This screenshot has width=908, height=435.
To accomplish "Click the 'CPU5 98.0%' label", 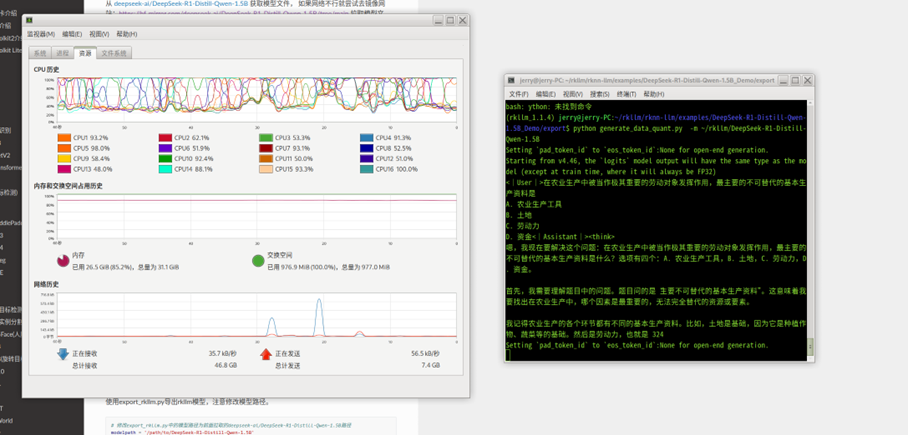I will pyautogui.click(x=91, y=148).
